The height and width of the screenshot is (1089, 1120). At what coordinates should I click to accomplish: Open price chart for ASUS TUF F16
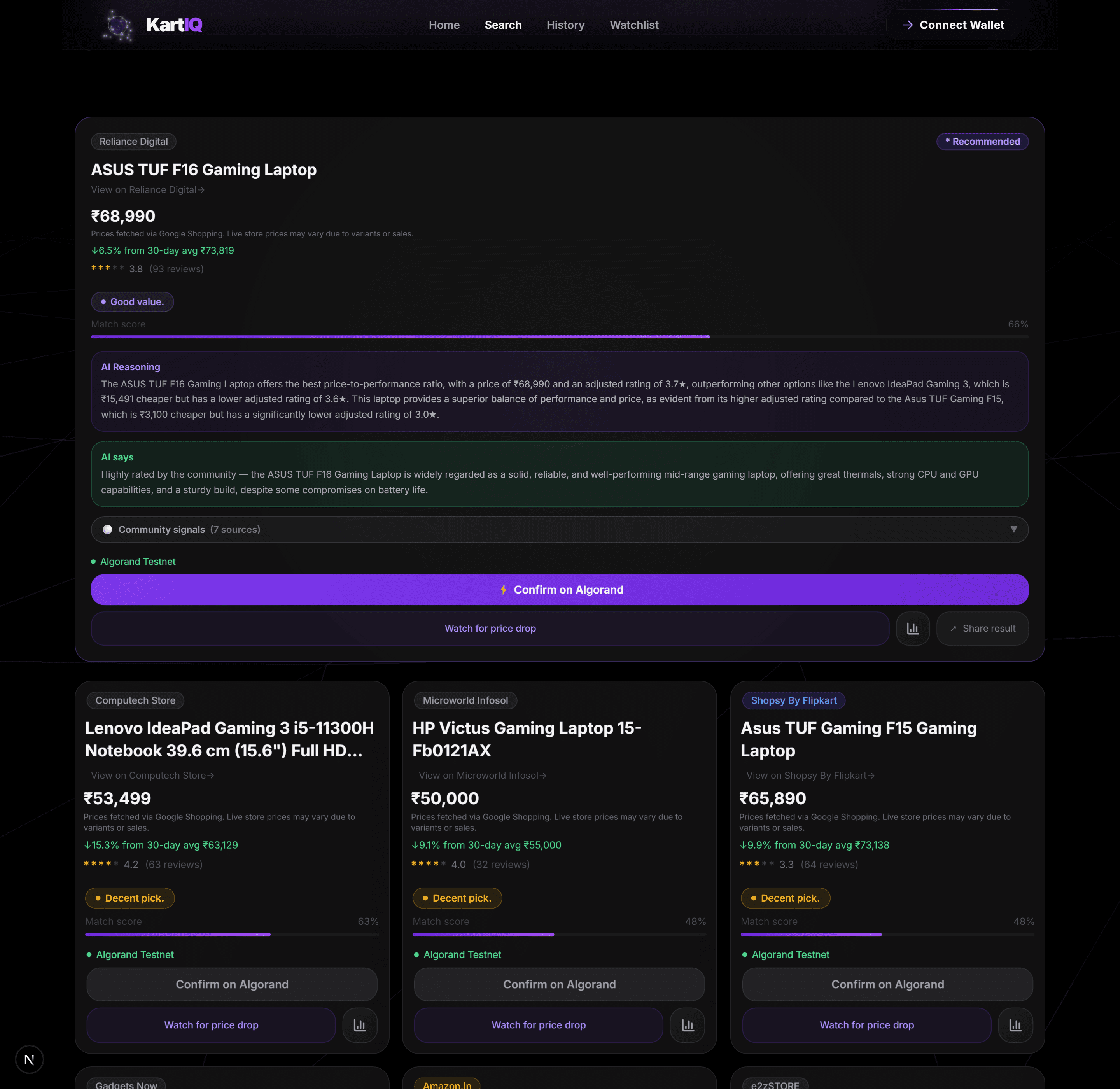(x=912, y=629)
